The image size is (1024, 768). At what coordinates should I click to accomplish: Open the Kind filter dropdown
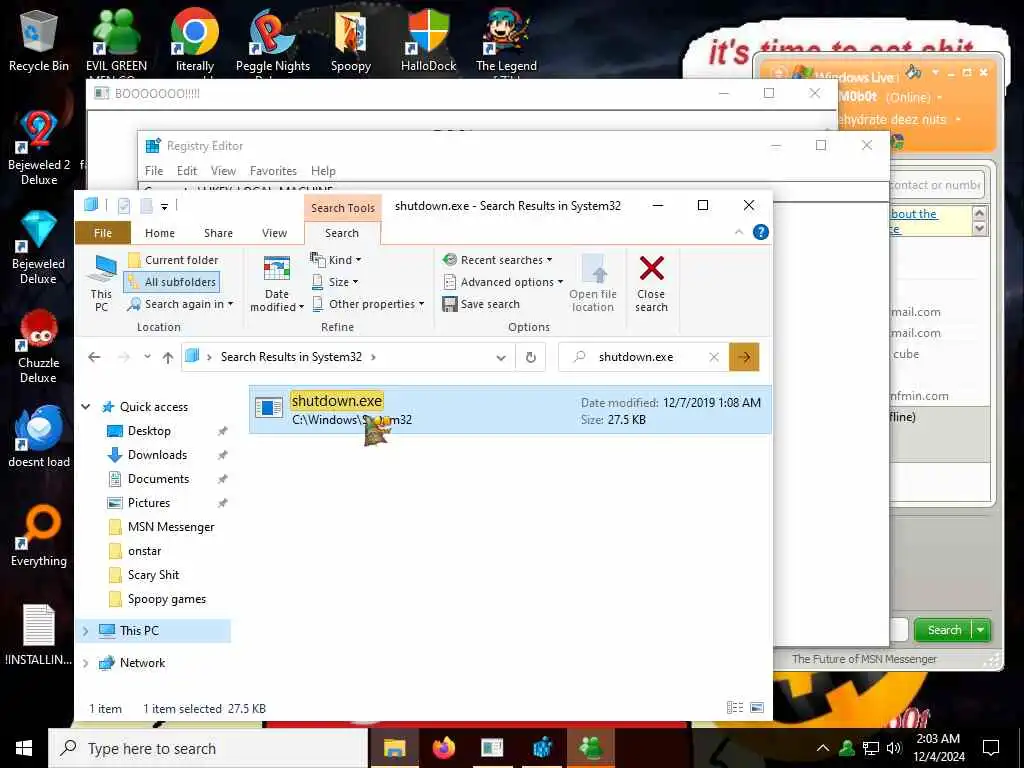[x=336, y=260]
